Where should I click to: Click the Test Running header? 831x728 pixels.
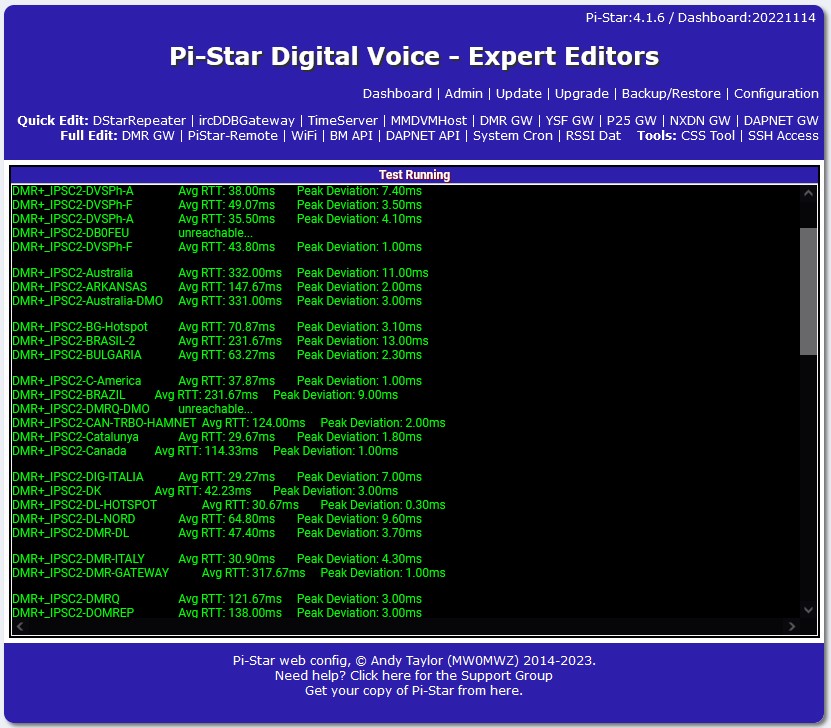click(x=414, y=175)
